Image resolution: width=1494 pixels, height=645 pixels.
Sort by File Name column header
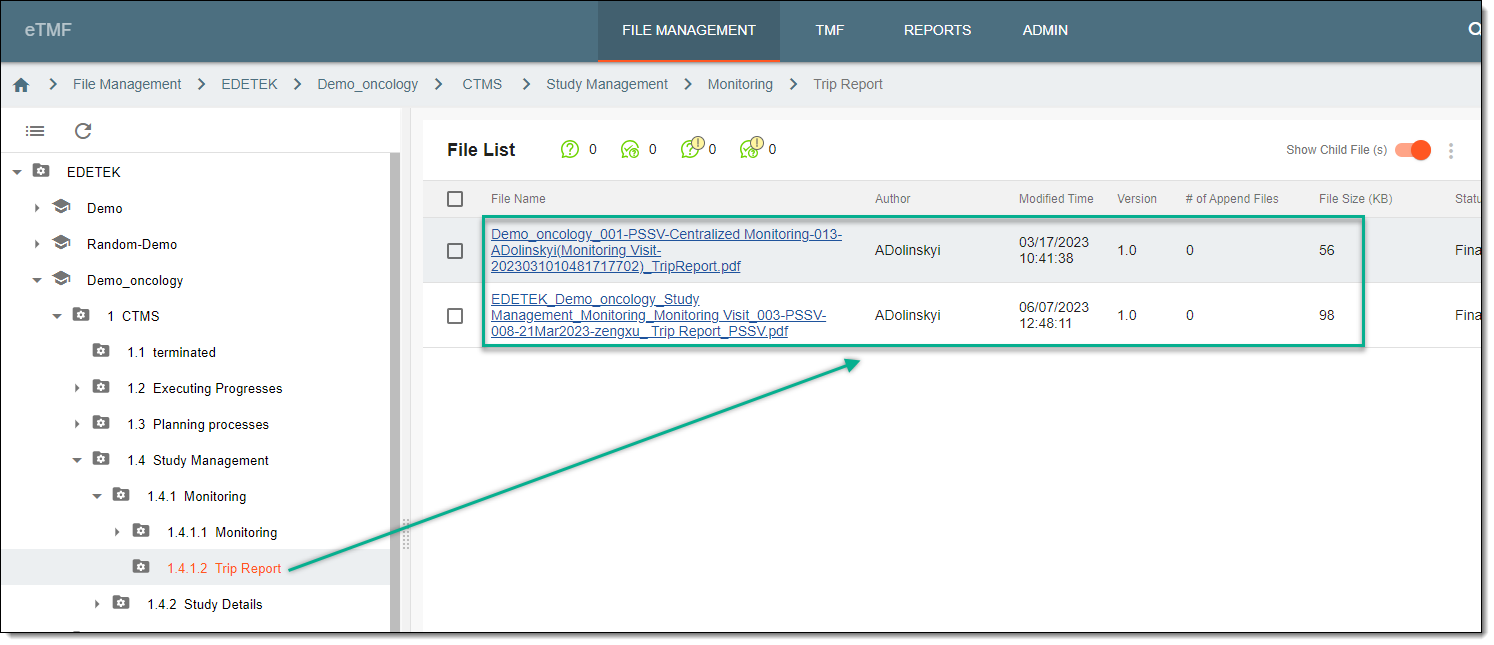(518, 199)
